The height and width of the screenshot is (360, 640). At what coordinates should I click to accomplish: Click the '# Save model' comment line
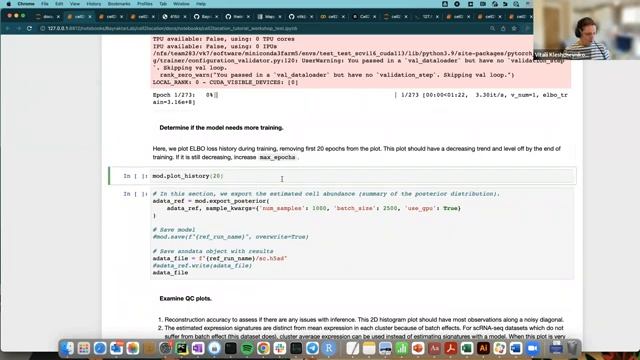(174, 230)
